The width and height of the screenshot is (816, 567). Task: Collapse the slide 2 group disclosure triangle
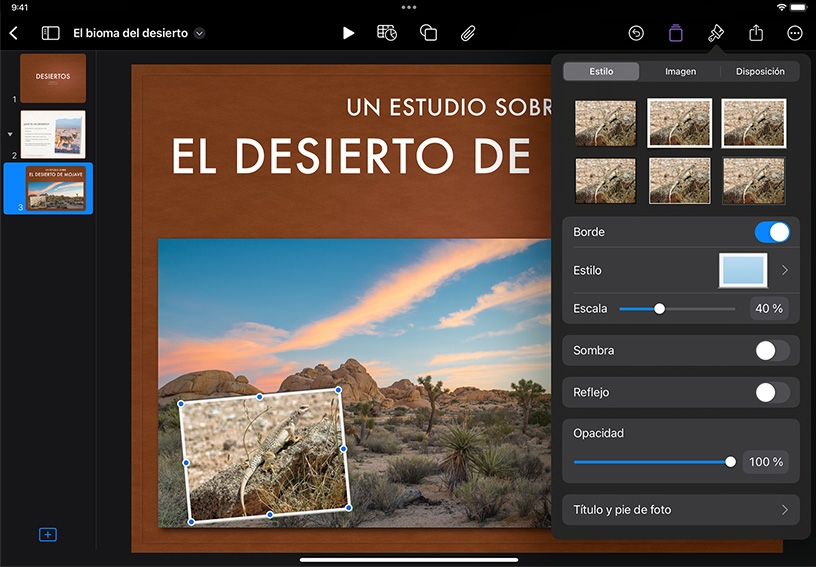(10, 134)
